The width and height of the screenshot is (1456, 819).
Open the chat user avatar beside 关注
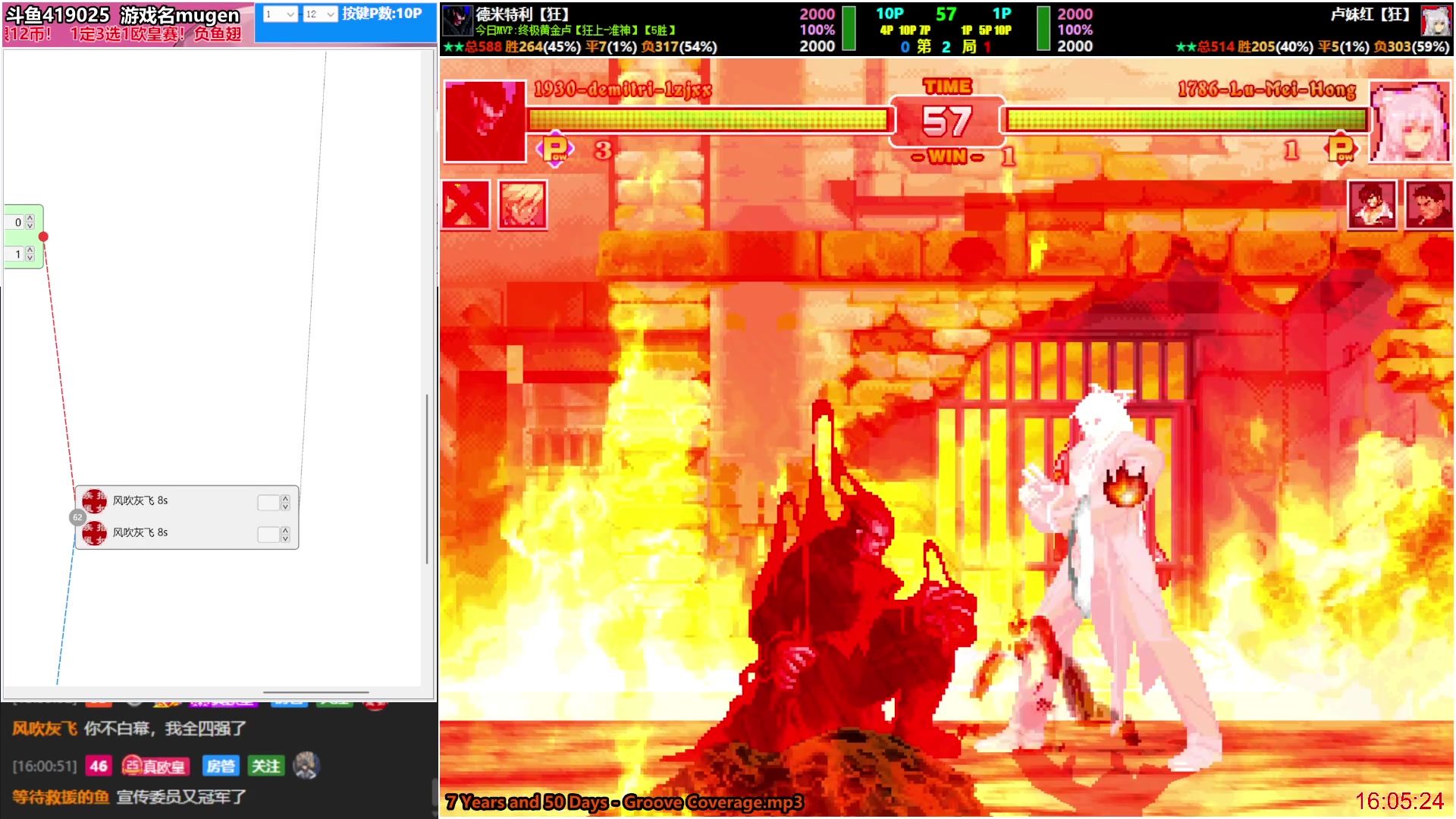coord(306,766)
